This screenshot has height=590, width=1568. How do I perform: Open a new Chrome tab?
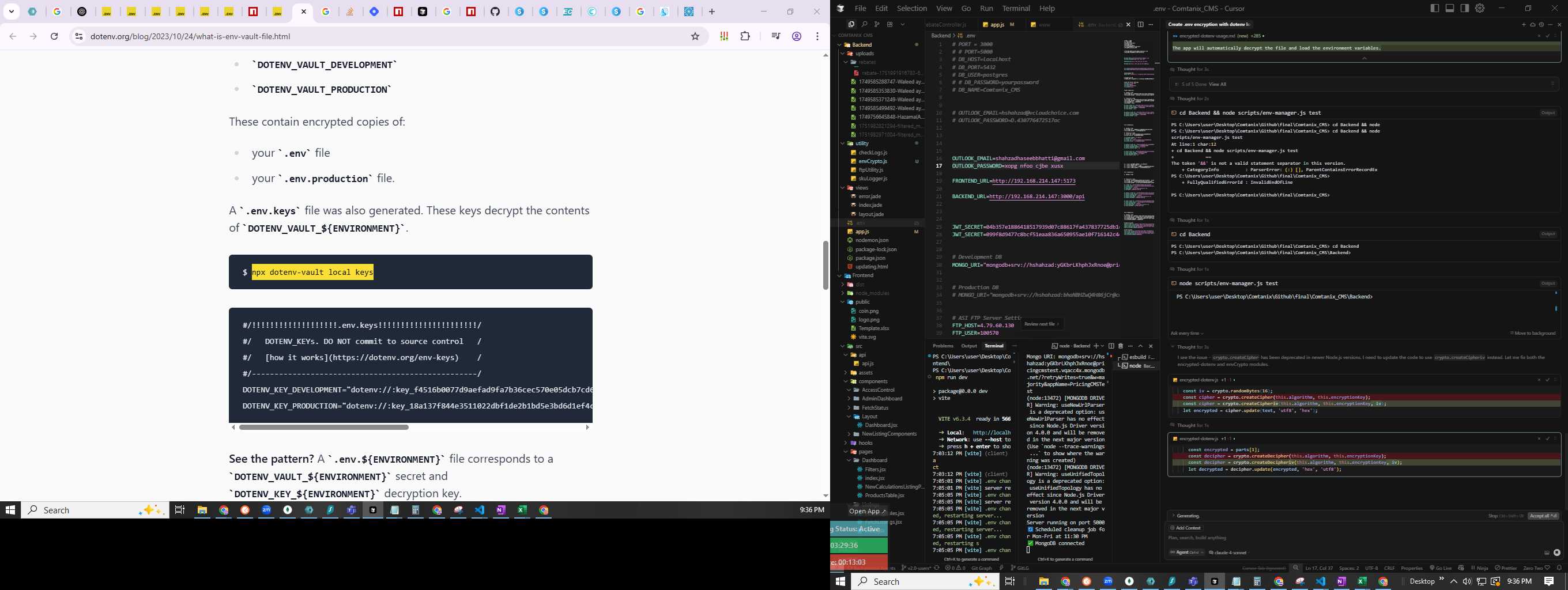711,12
